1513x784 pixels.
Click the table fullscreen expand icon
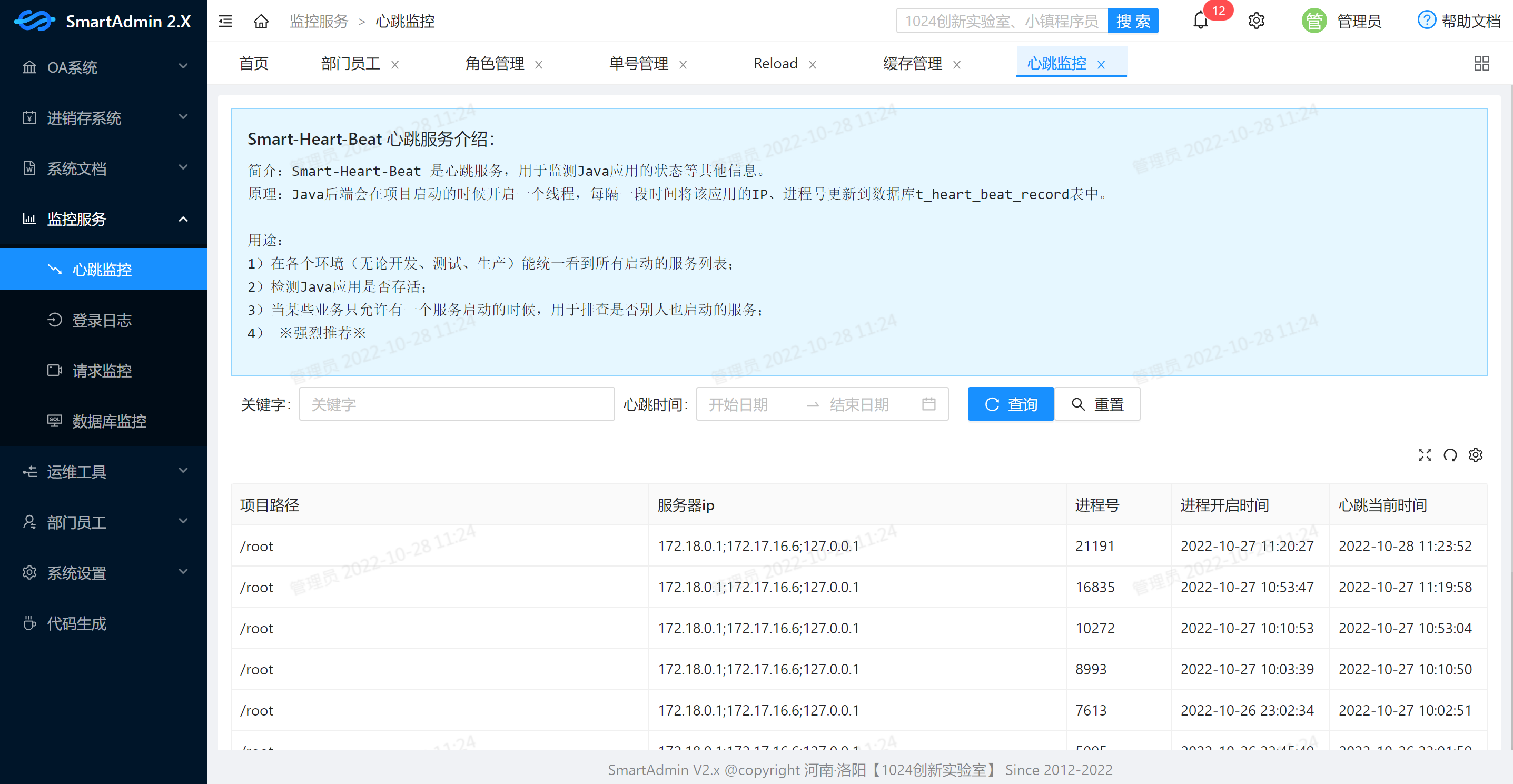(1425, 455)
